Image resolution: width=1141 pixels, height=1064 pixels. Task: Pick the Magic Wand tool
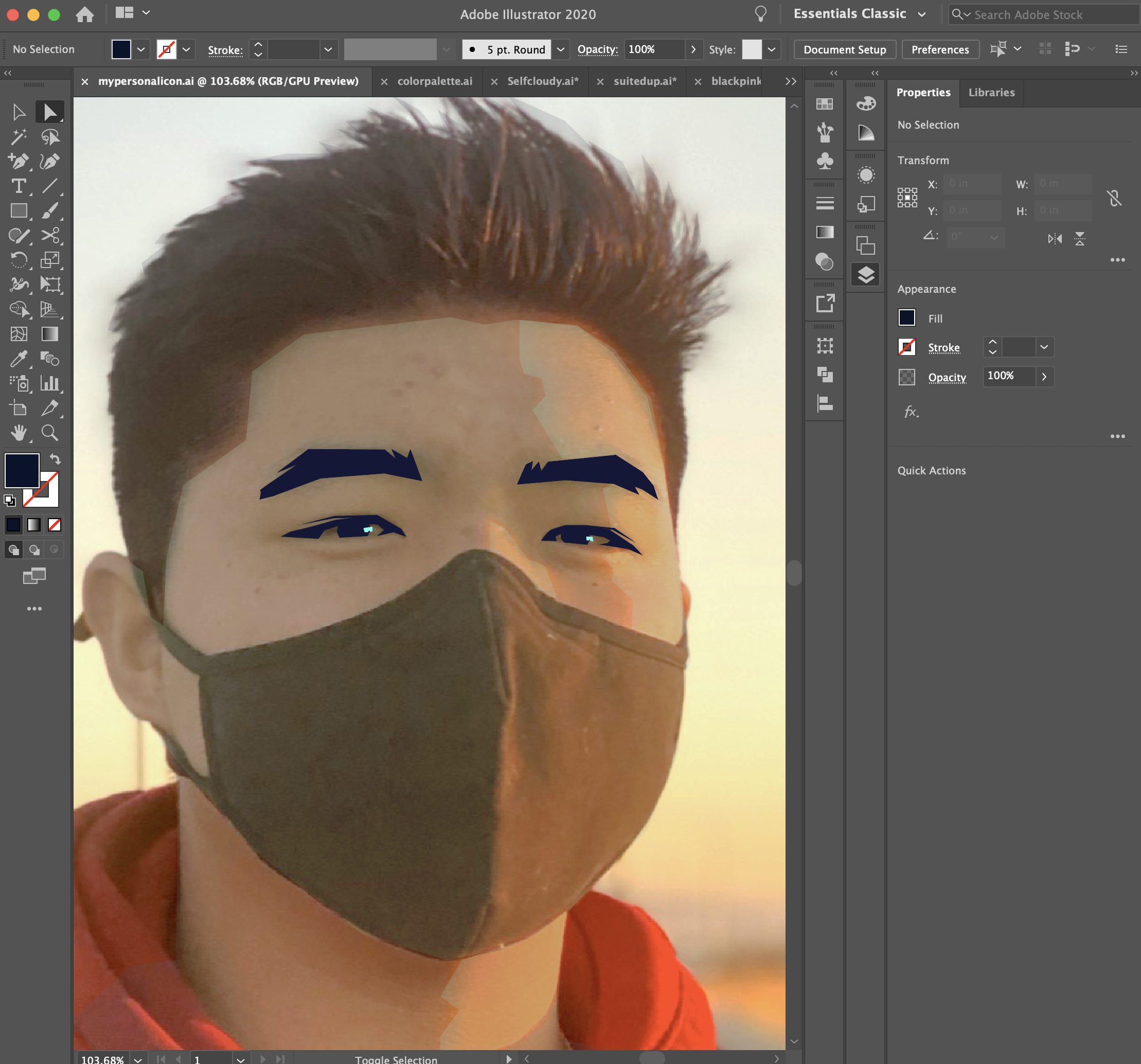pyautogui.click(x=19, y=136)
